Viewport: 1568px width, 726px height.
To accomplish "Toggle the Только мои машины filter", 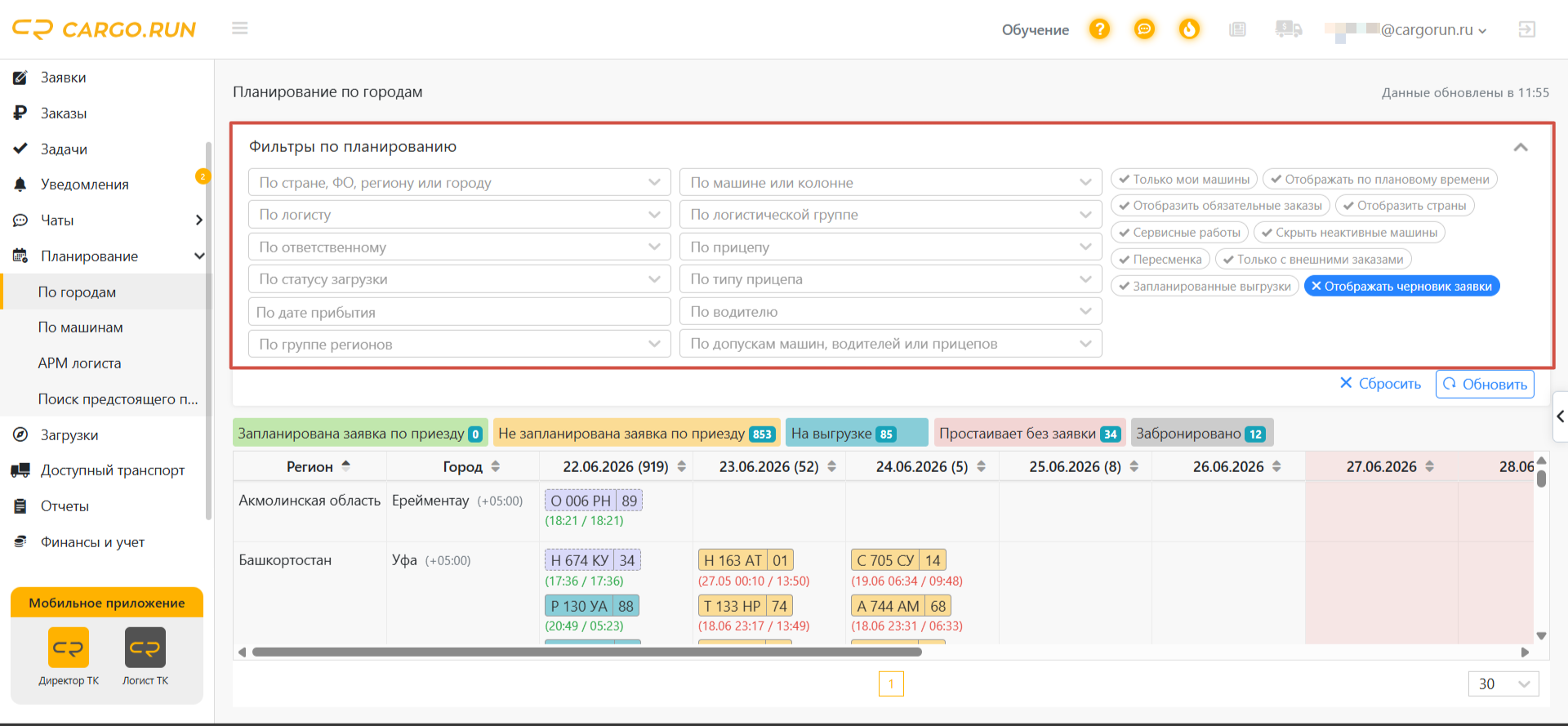I will [x=1184, y=180].
